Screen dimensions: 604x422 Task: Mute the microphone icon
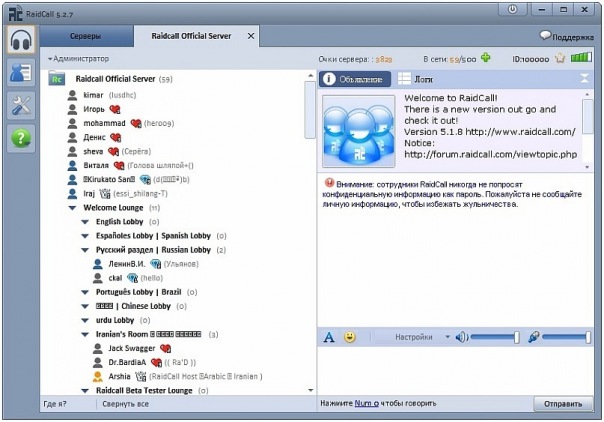533,337
